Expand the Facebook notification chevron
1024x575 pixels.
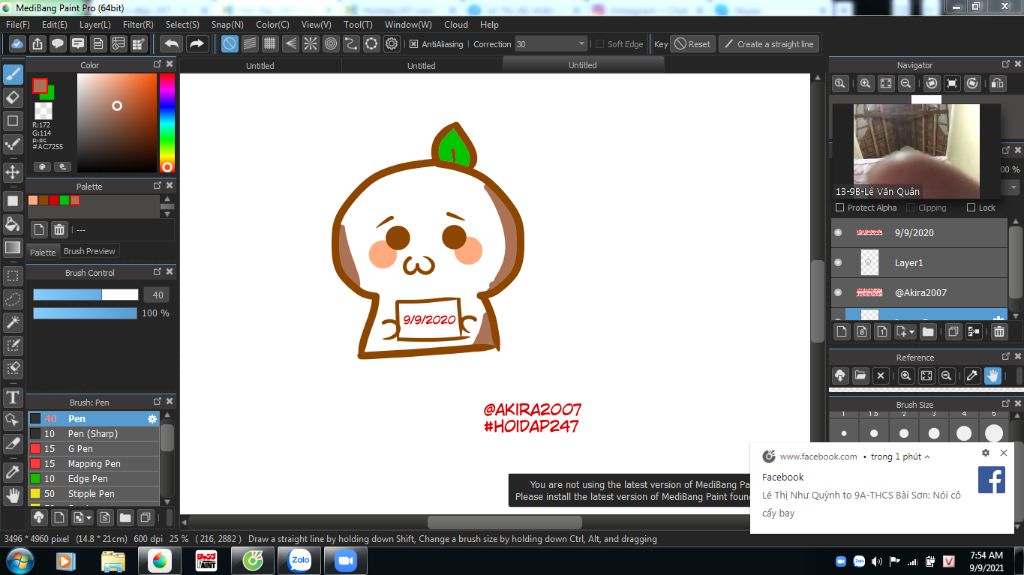[927, 457]
